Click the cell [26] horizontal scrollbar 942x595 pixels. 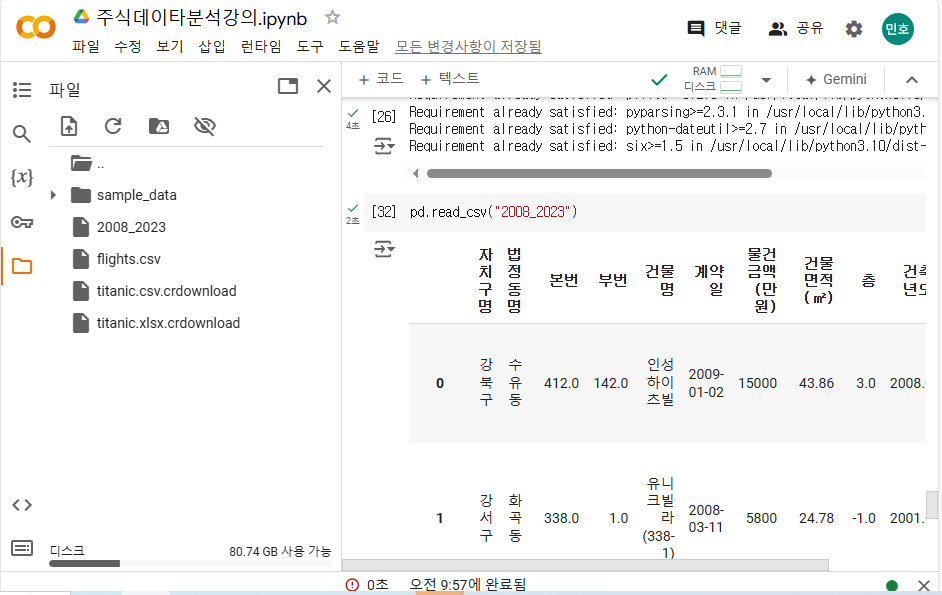(599, 174)
